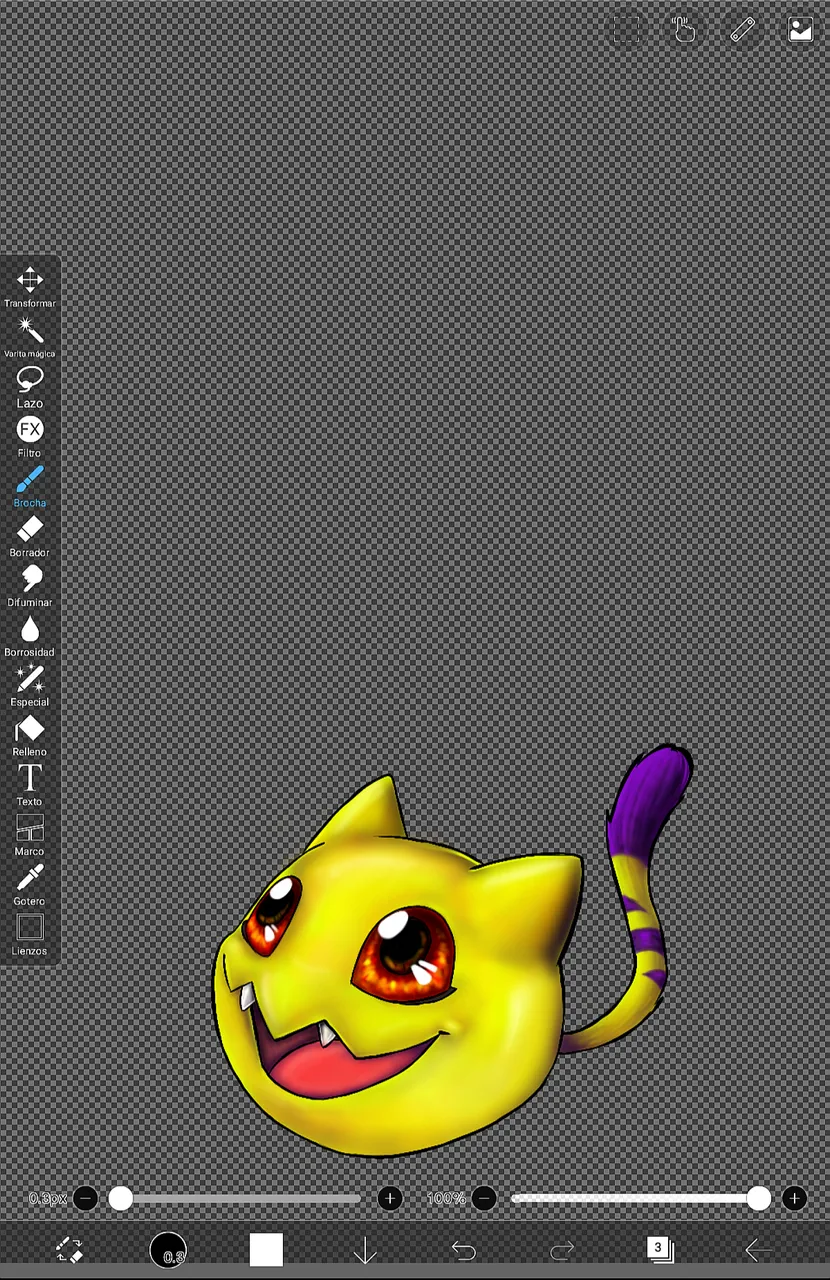The height and width of the screenshot is (1280, 830).
Task: Pick the Gotero eyedropper tool
Action: [30, 886]
